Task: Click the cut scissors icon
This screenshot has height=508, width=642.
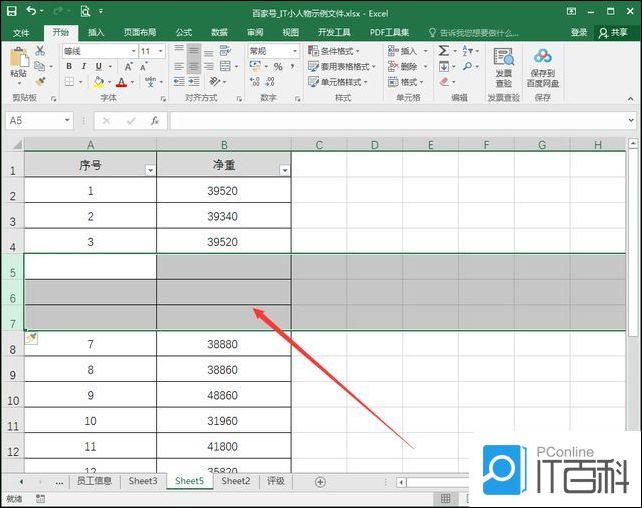Action: click(x=41, y=50)
